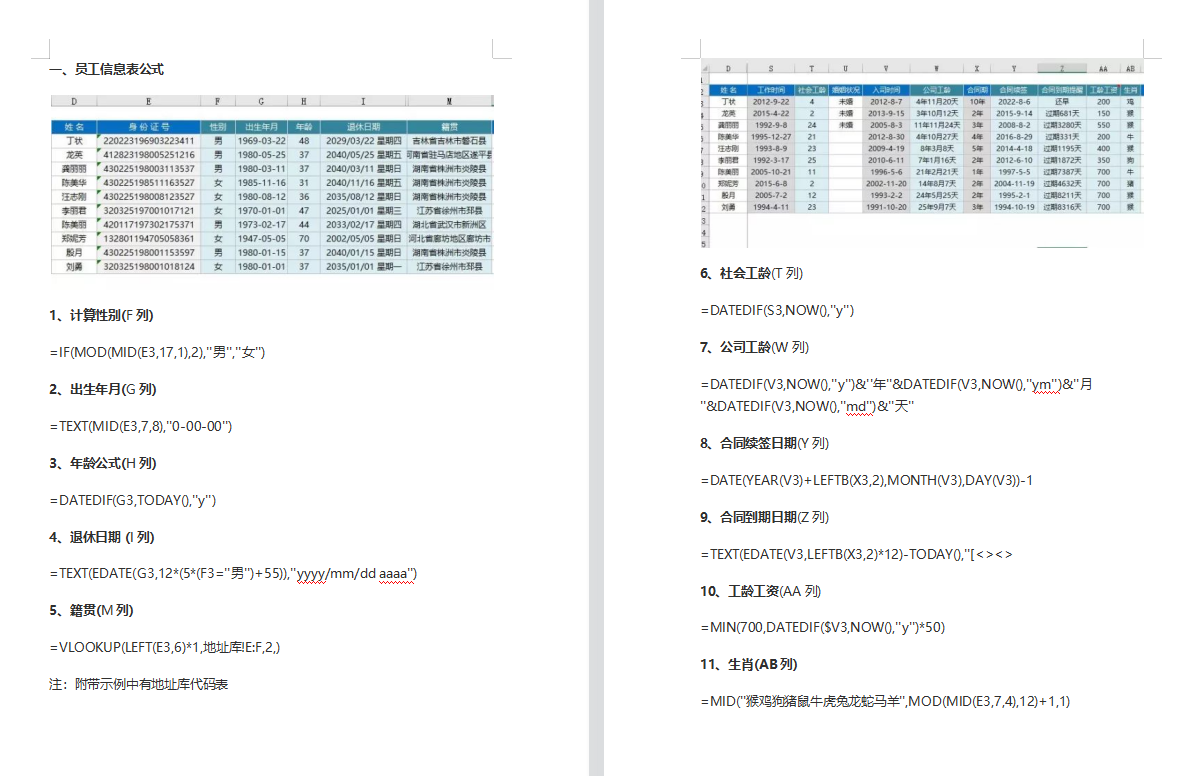This screenshot has width=1190, height=776.
Task: Click heading 8、合同续签日期(Y 列)
Action: pos(764,443)
